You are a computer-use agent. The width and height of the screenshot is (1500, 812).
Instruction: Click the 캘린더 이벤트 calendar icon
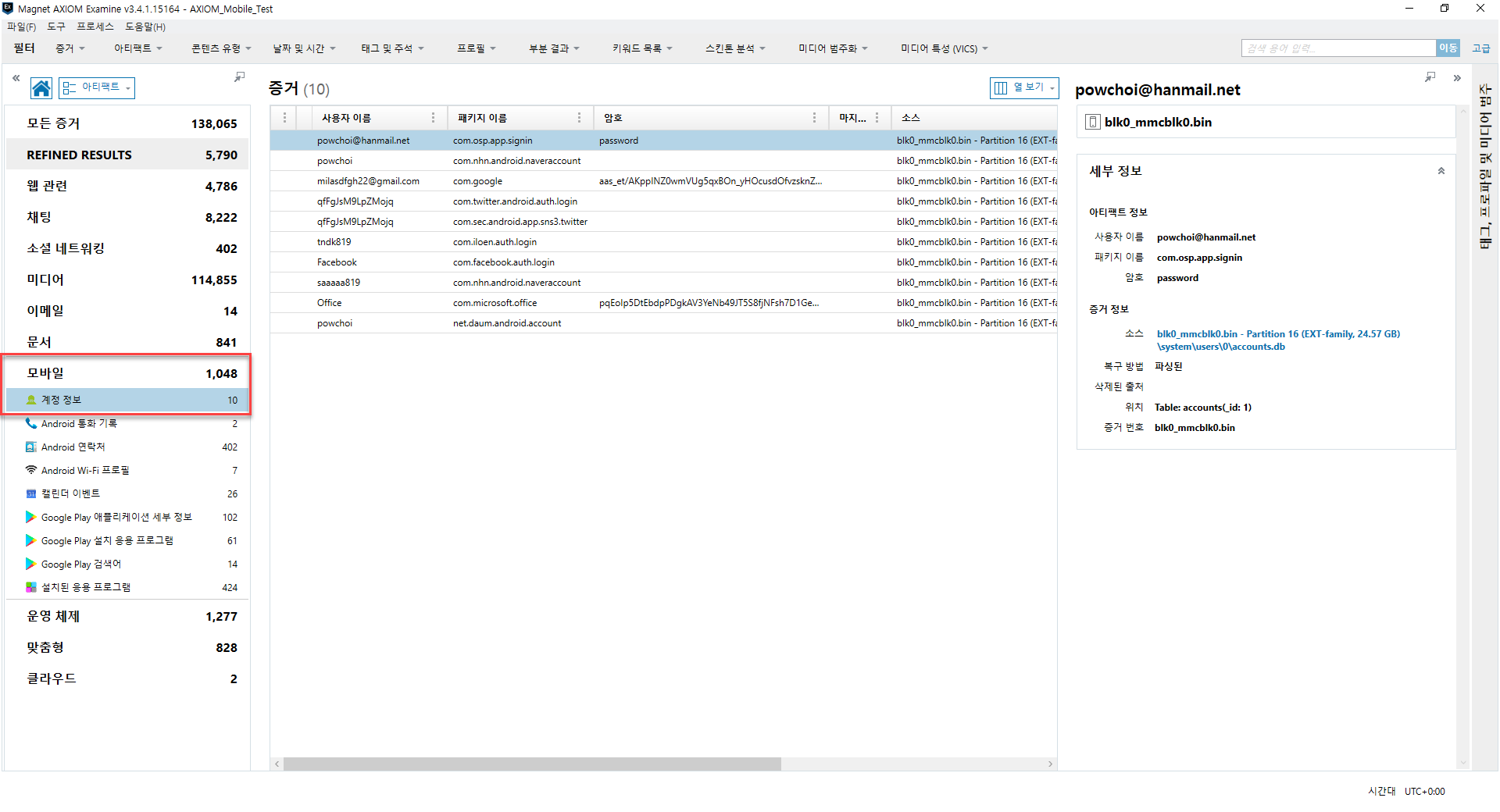coord(31,493)
